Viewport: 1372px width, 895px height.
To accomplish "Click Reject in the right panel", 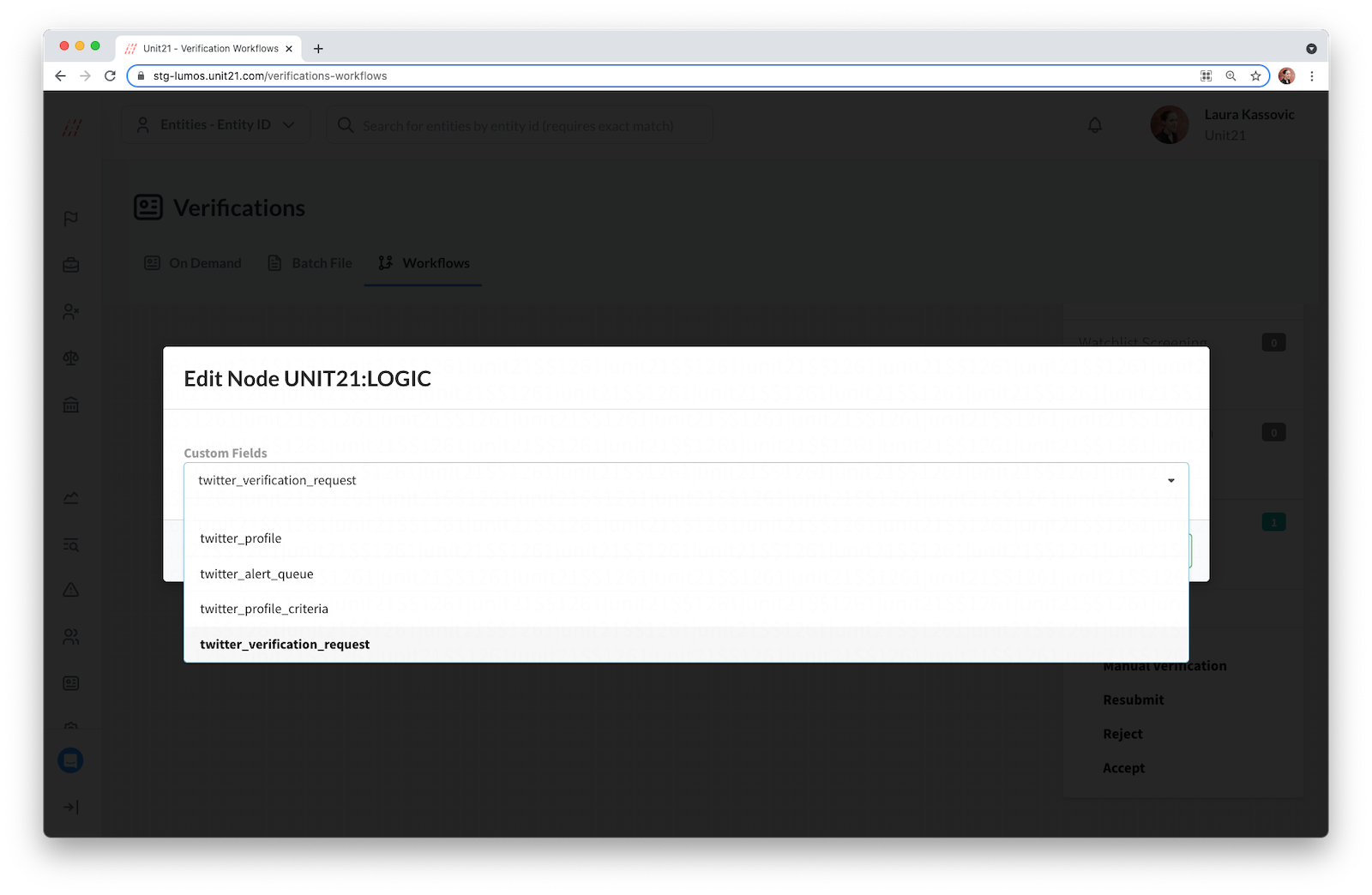I will (x=1122, y=734).
